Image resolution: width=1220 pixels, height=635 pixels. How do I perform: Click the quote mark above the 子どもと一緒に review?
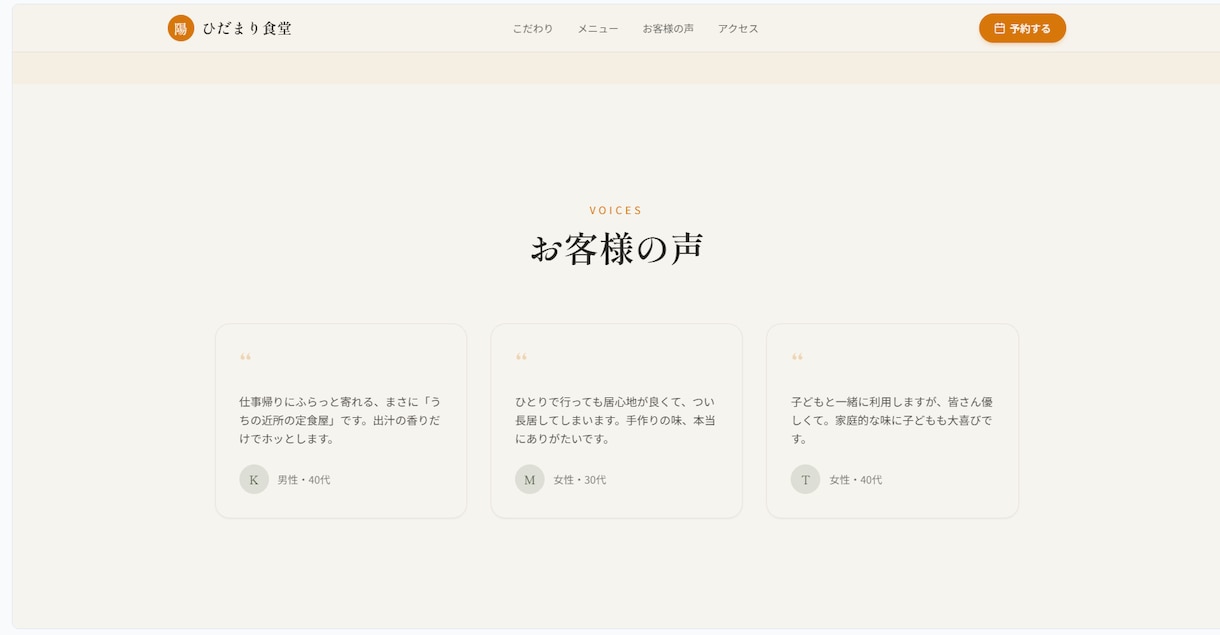(x=797, y=357)
